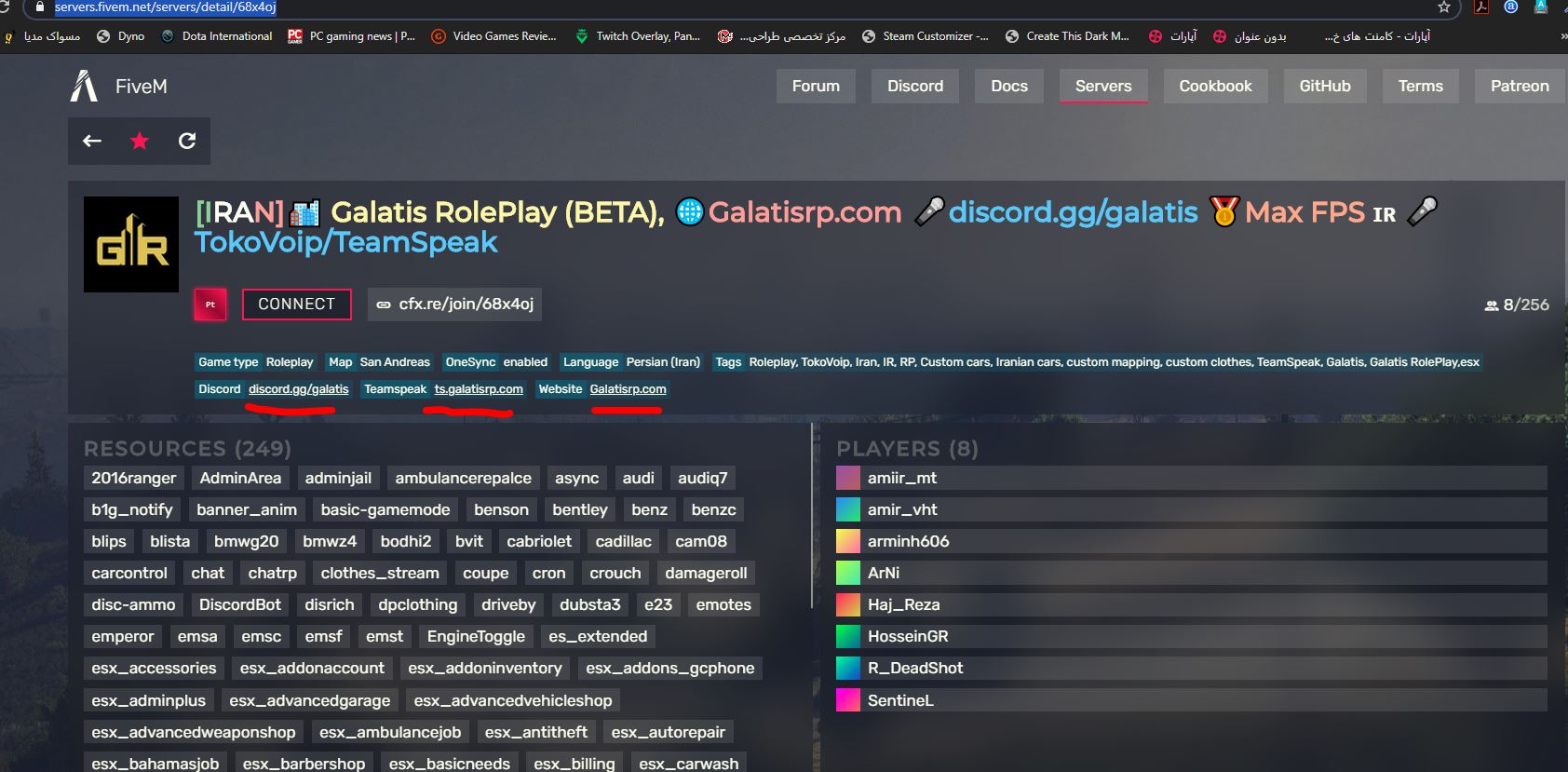Open the Steam Customizer bookmark
Image resolution: width=1568 pixels, height=772 pixels.
coord(926,36)
